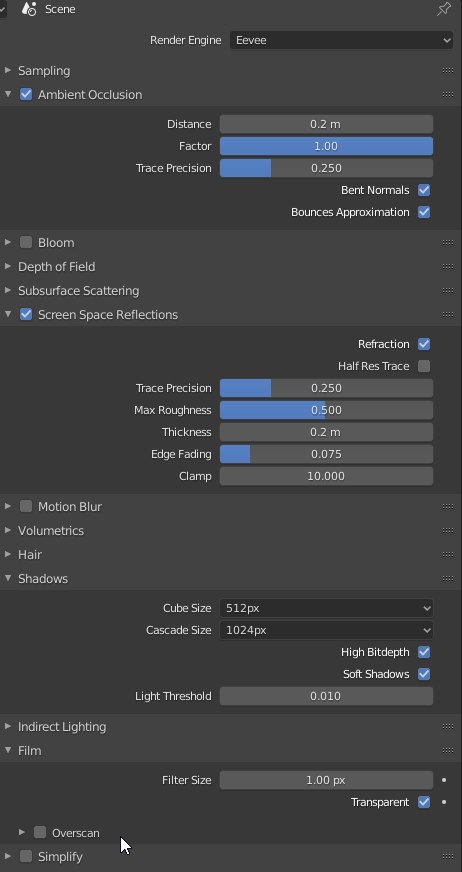This screenshot has width=462, height=872.
Task: Expand the Indirect Lighting panel
Action: click(x=62, y=726)
